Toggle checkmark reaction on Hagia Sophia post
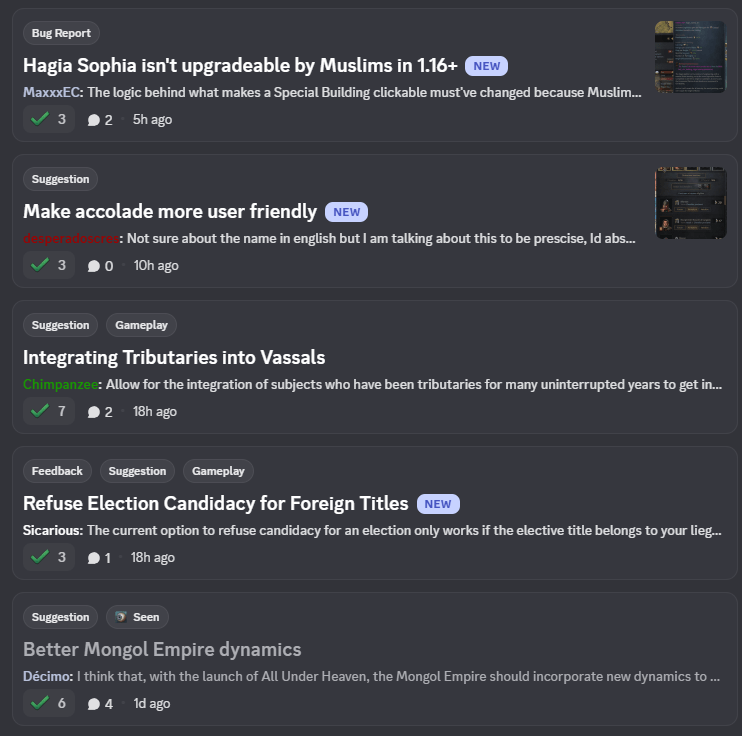Image resolution: width=742 pixels, height=736 pixels. pyautogui.click(x=49, y=119)
